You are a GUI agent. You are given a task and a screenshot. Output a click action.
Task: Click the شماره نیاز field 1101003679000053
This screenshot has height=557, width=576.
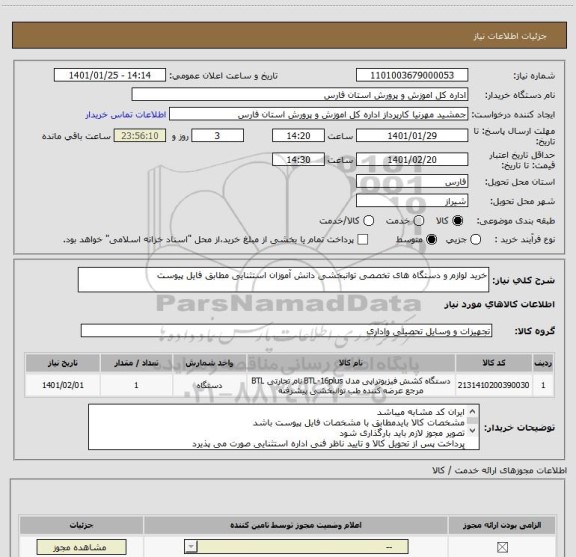click(x=412, y=75)
